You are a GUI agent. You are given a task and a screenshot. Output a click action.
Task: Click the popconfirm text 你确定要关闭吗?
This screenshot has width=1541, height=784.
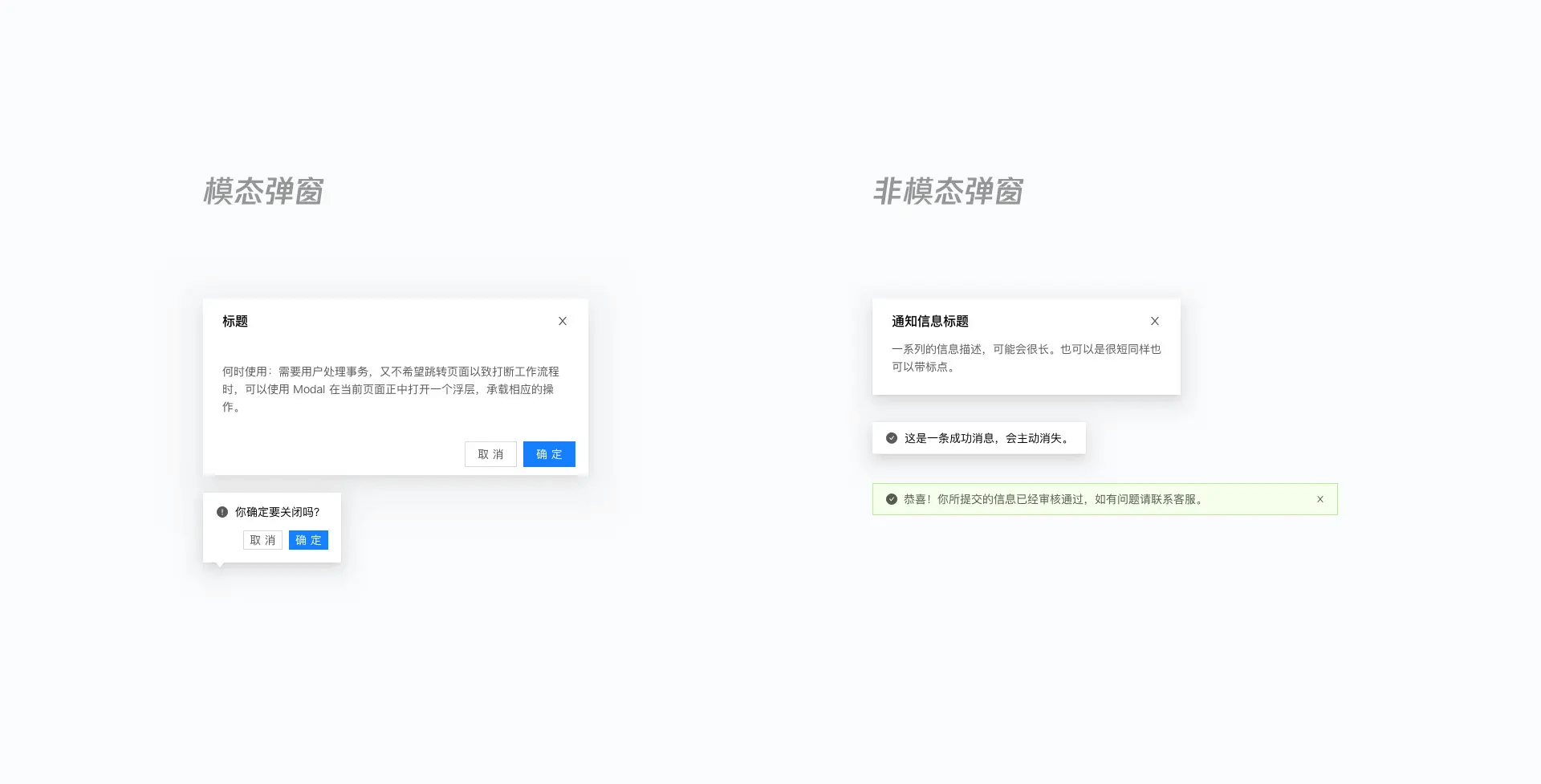278,512
